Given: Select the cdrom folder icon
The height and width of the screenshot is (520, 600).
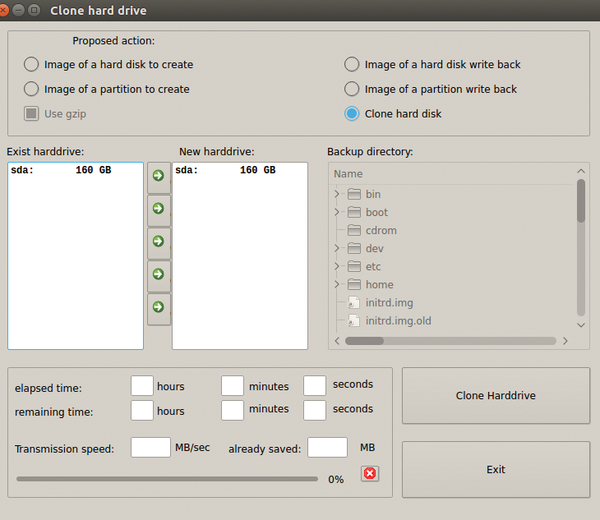Looking at the screenshot, I should coord(354,231).
